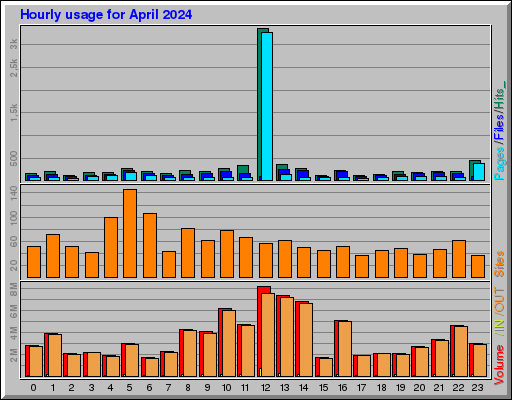Viewport: 512px width, 400px height.
Task: Select the tallest orange Sites bar at hour 5
Action: (130, 233)
